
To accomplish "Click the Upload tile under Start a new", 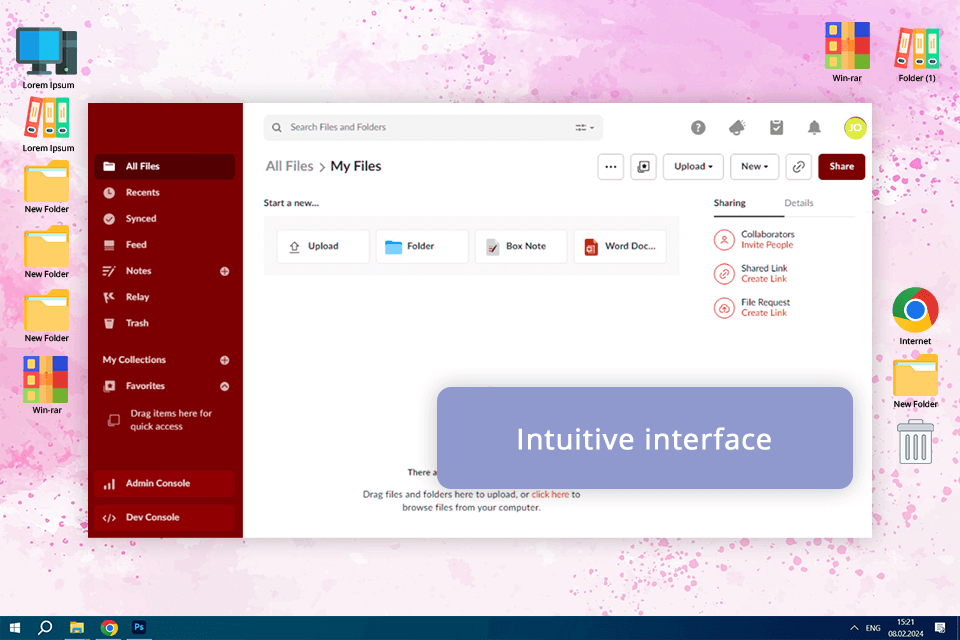I will coord(323,246).
